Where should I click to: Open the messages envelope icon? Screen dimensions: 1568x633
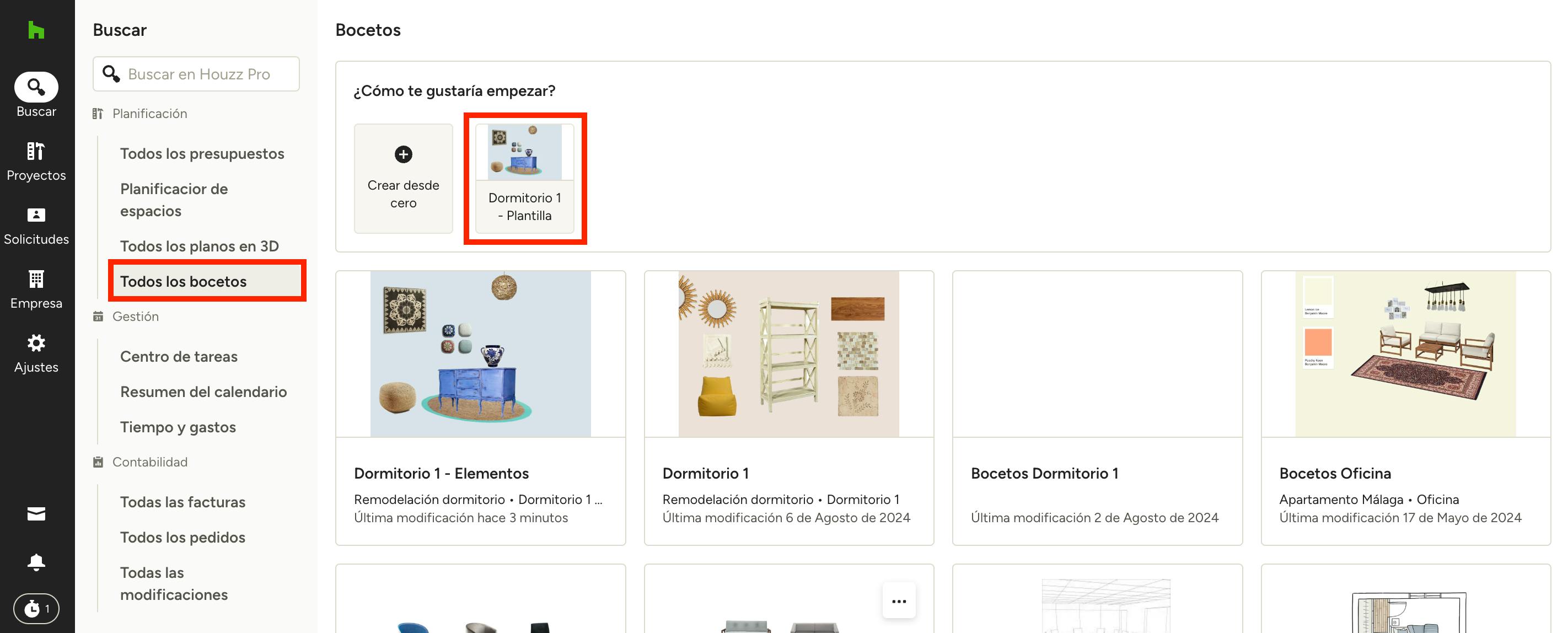(36, 514)
